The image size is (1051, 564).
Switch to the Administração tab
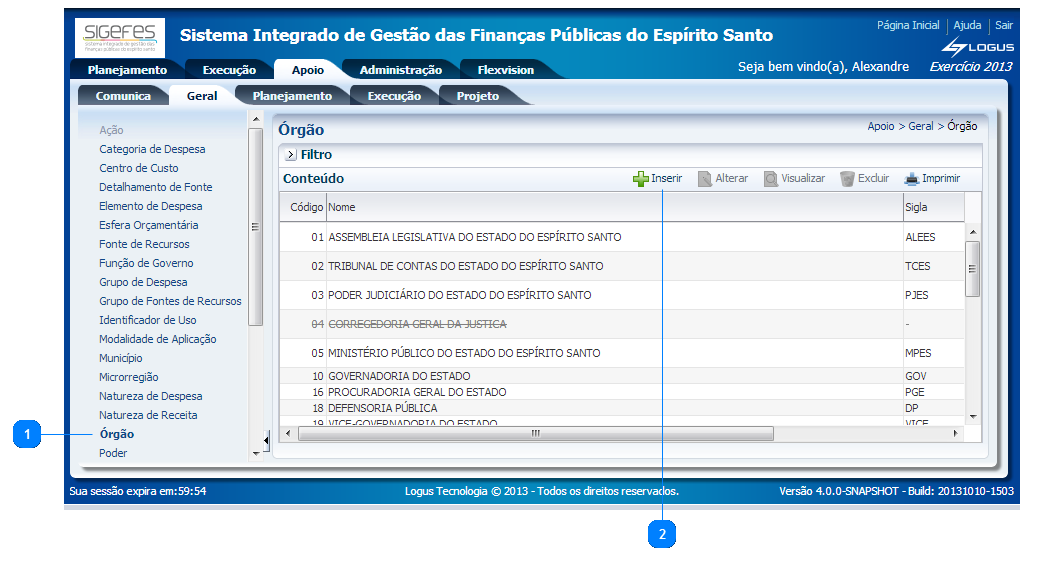coord(400,70)
